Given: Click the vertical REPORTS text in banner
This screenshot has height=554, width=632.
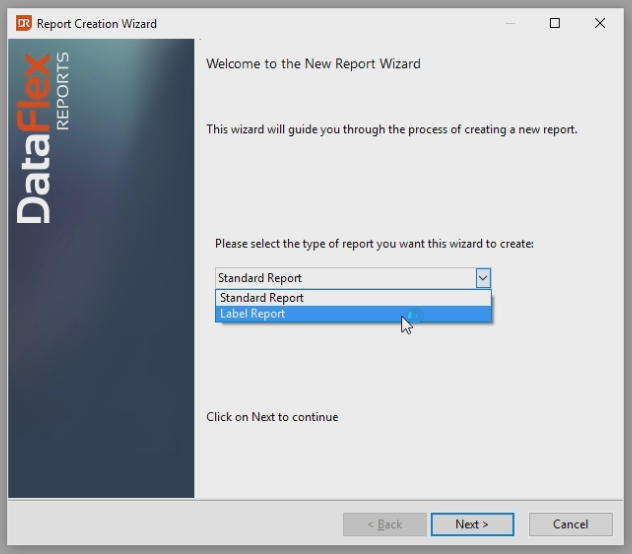Looking at the screenshot, I should pyautogui.click(x=65, y=90).
